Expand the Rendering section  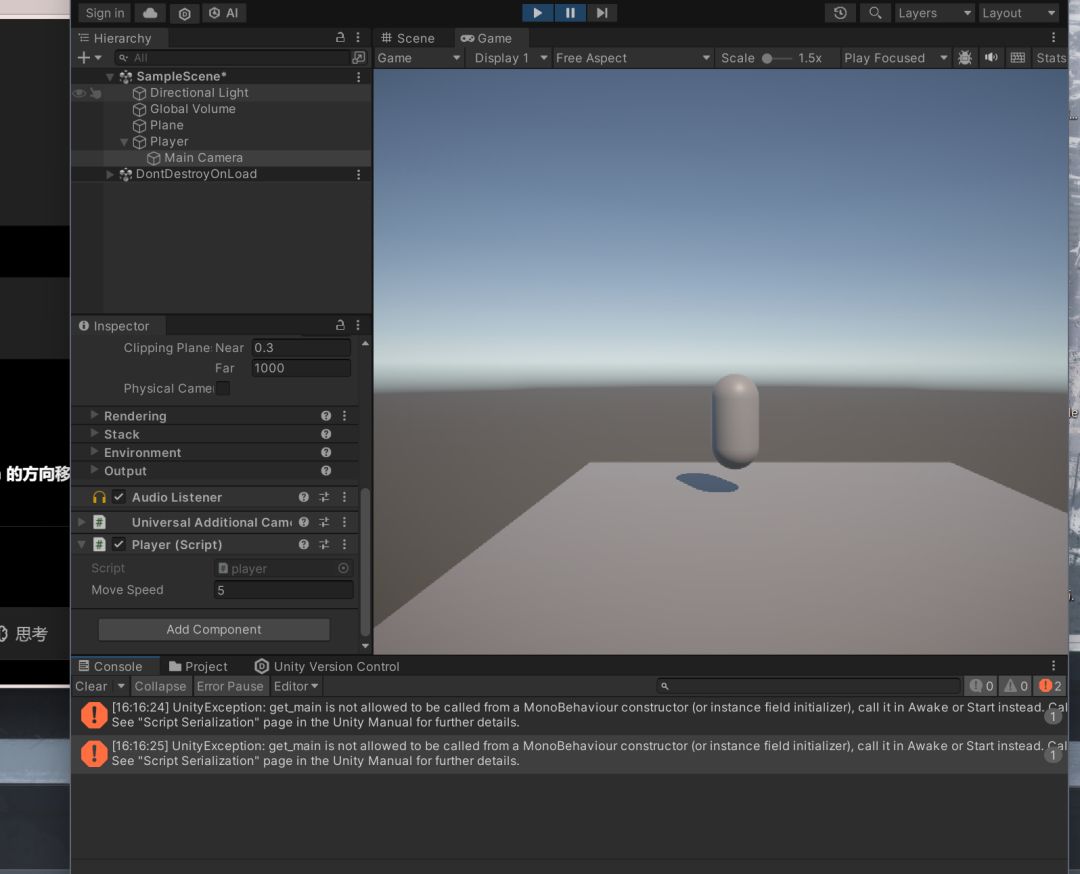tap(94, 415)
